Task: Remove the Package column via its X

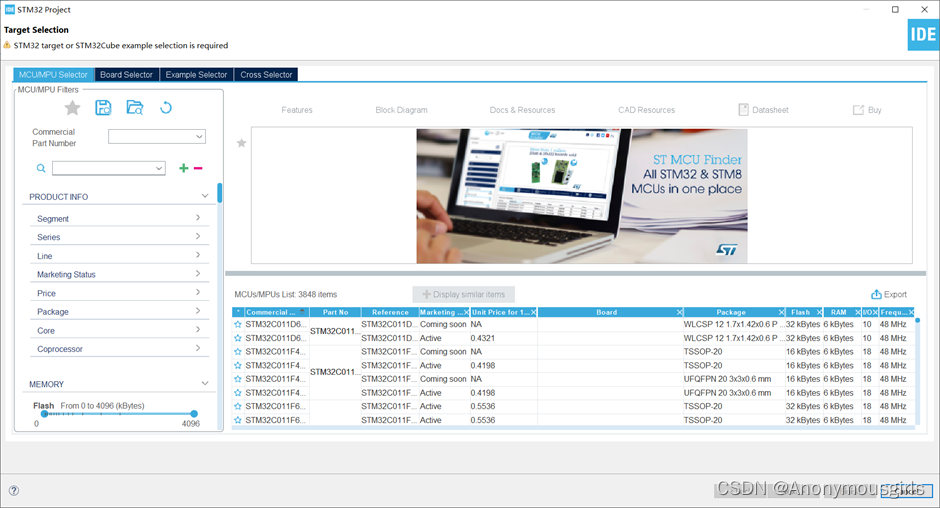Action: pos(781,312)
